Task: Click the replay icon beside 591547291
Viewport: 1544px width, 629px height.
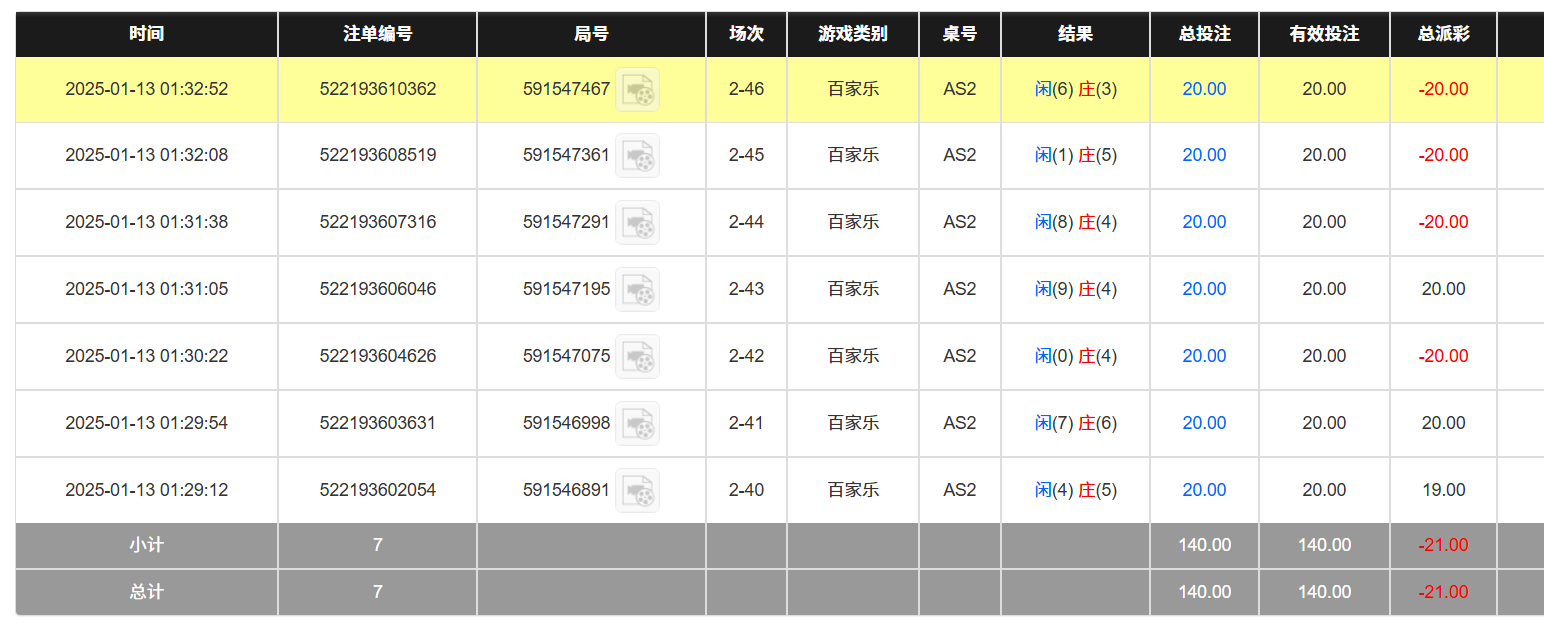Action: point(637,223)
